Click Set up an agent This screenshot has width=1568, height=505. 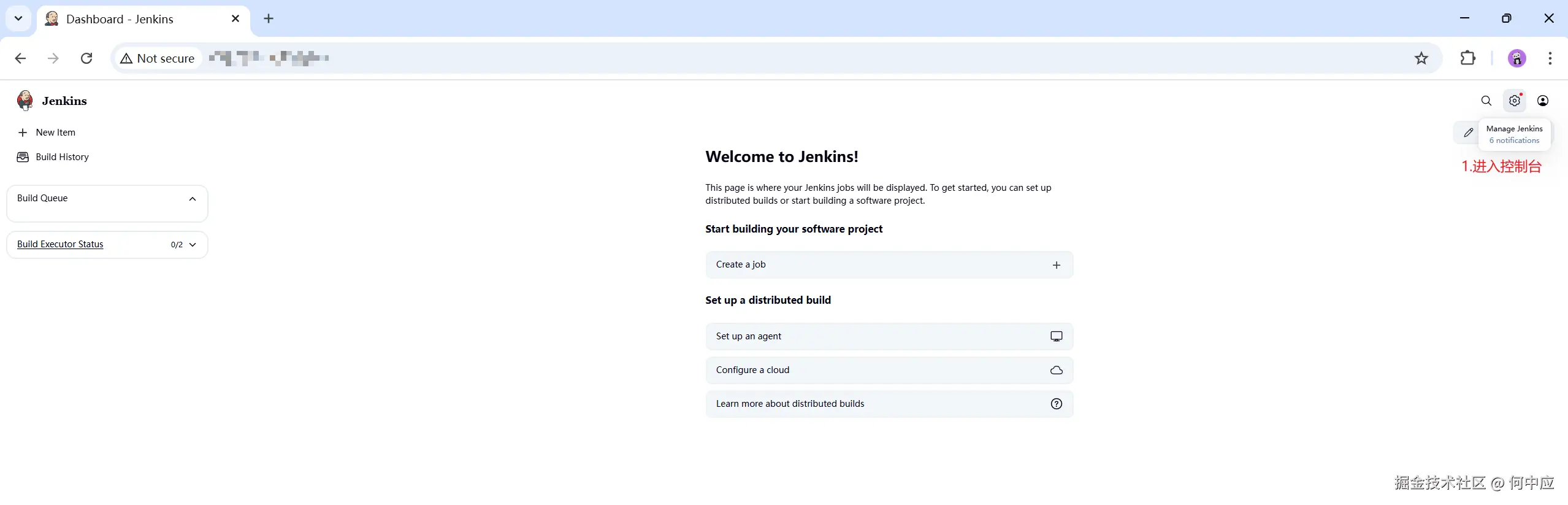pos(889,336)
